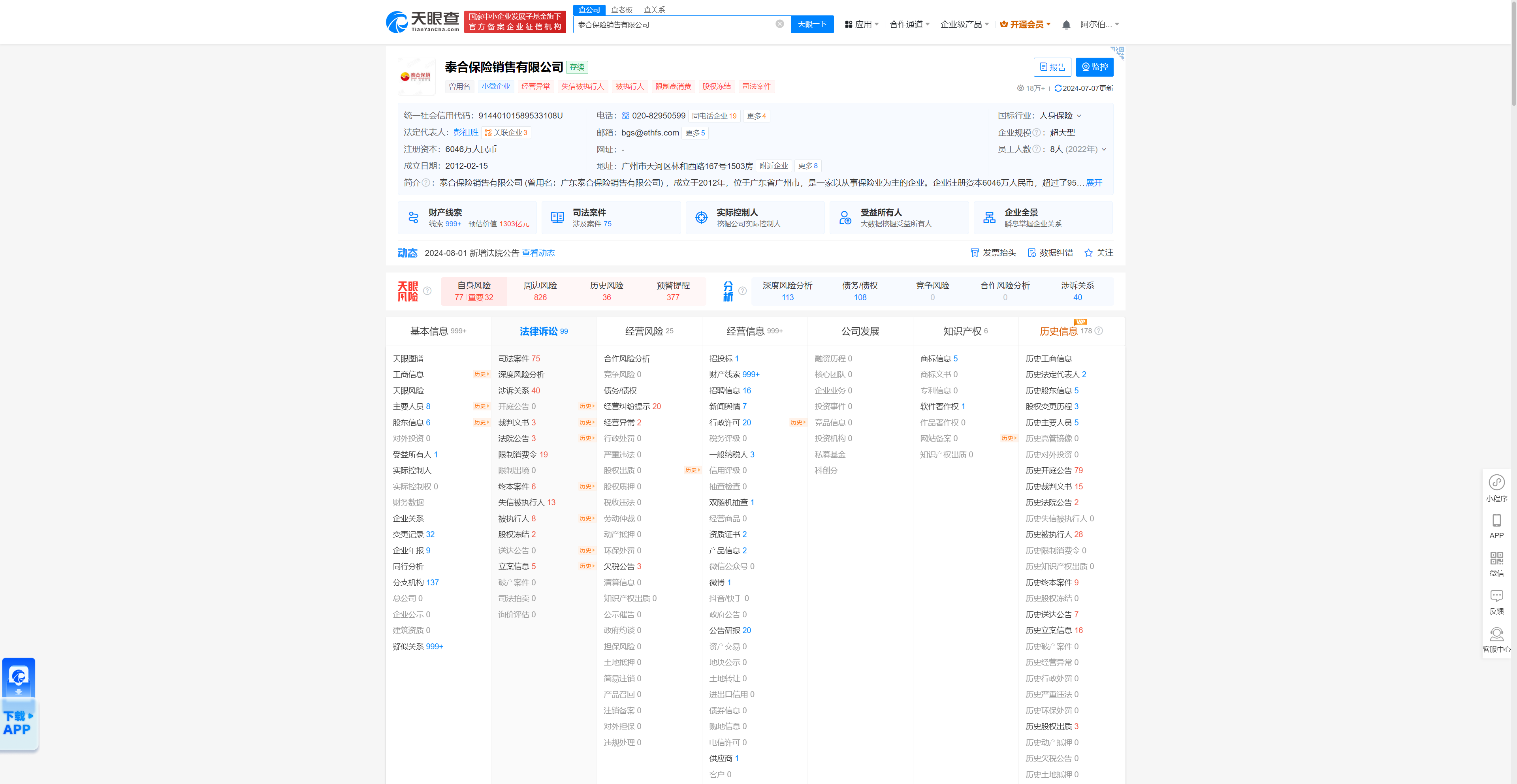Switch to the 查老板 search tab
1517x784 pixels.
(x=621, y=9)
